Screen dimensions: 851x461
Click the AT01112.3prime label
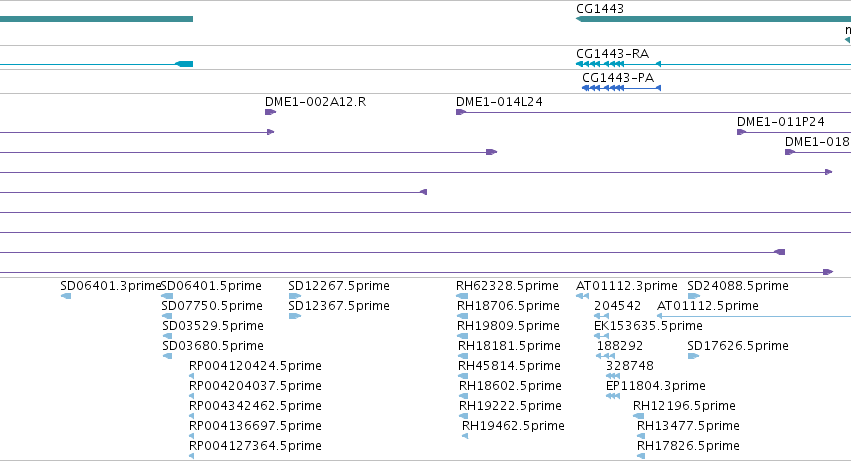coord(626,286)
